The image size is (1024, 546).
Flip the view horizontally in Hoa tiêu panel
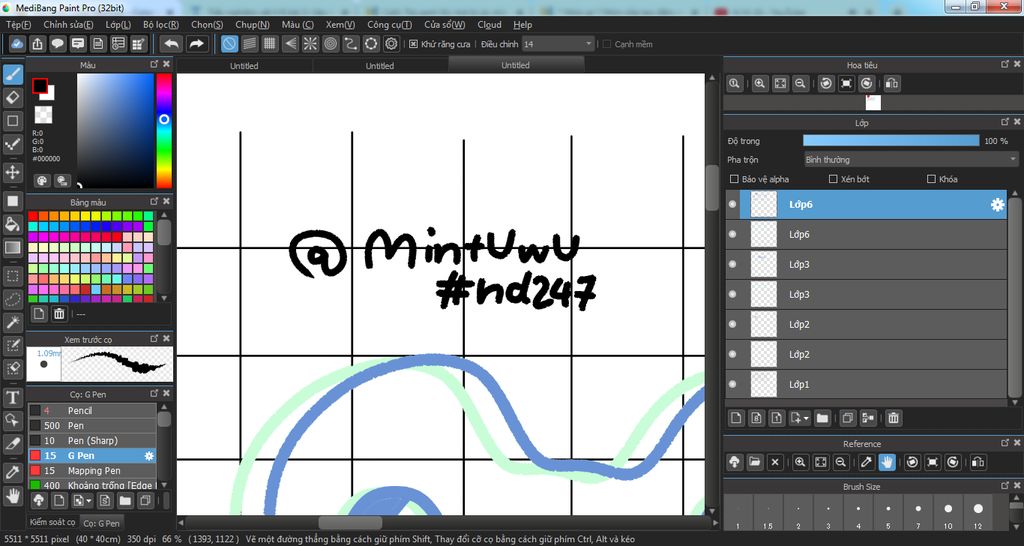tap(892, 84)
